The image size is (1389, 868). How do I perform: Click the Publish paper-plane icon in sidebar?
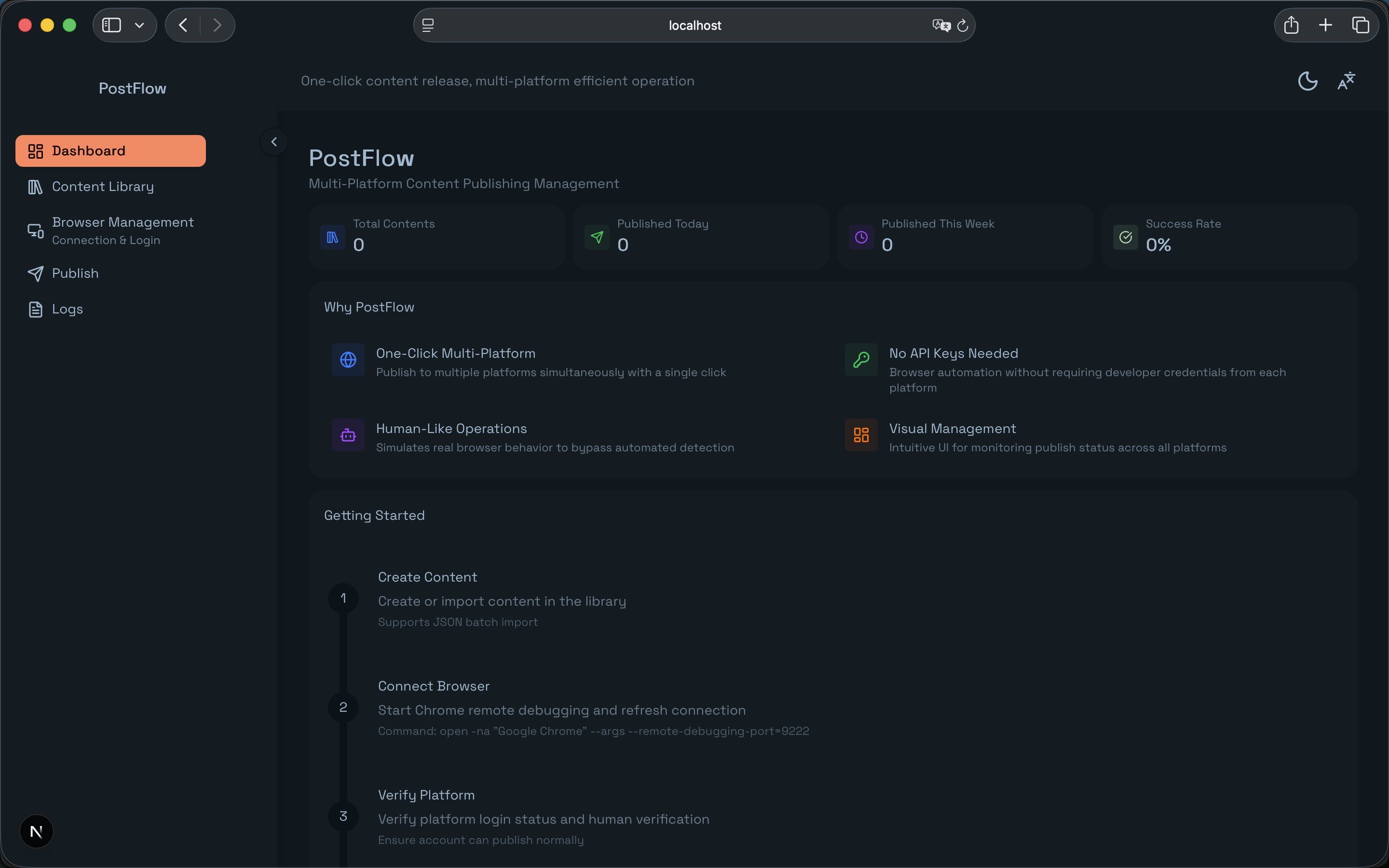point(36,273)
